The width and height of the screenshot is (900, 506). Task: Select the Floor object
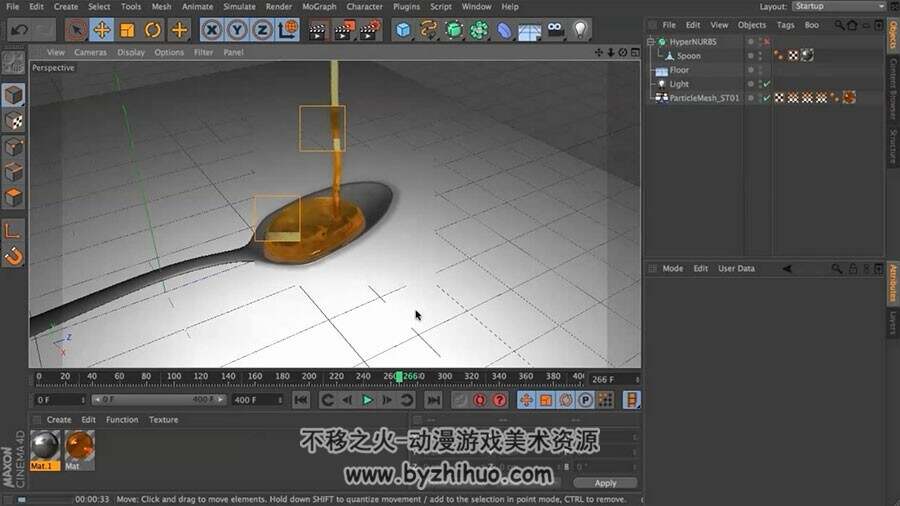pos(679,70)
